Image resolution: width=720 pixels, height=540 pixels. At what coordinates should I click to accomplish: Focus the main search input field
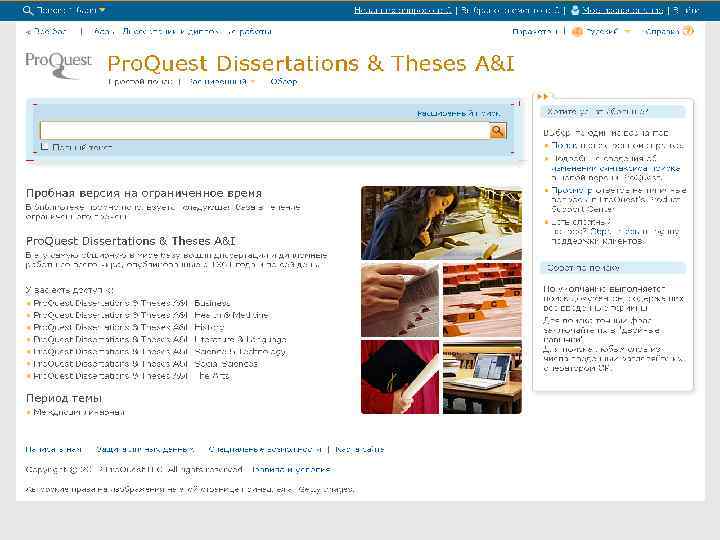[x=265, y=131]
